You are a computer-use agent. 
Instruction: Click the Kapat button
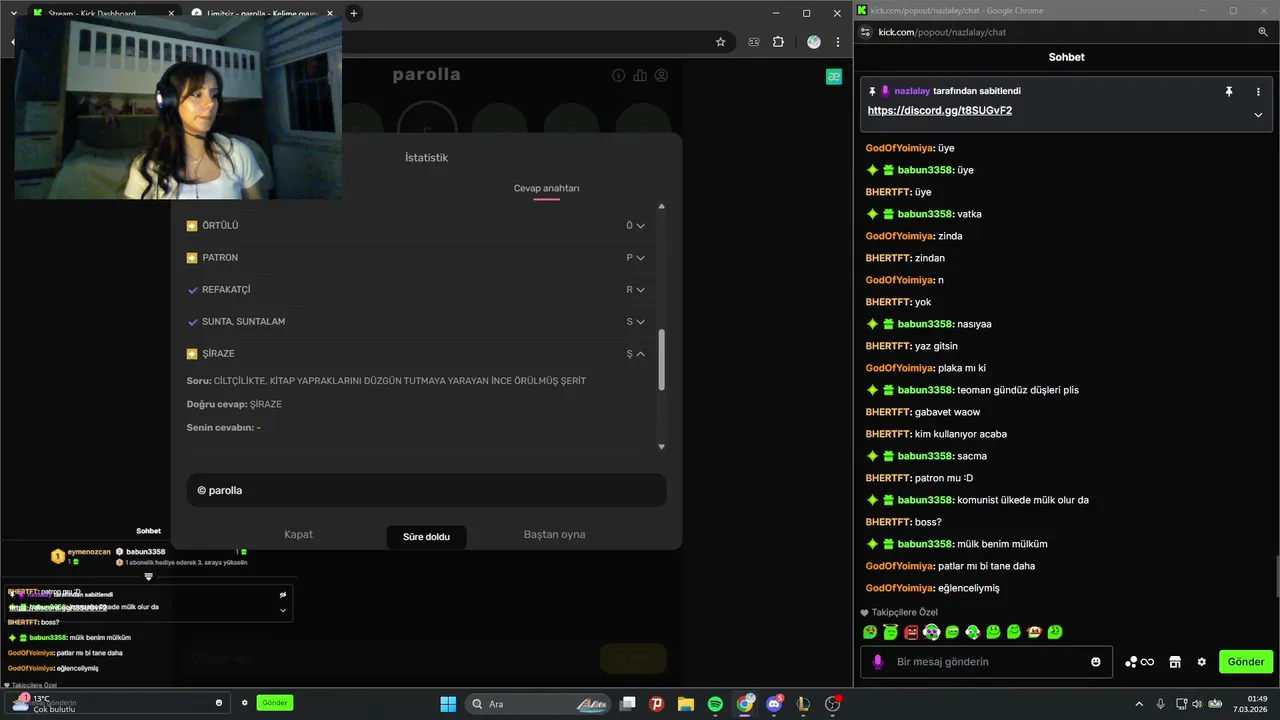pos(298,534)
